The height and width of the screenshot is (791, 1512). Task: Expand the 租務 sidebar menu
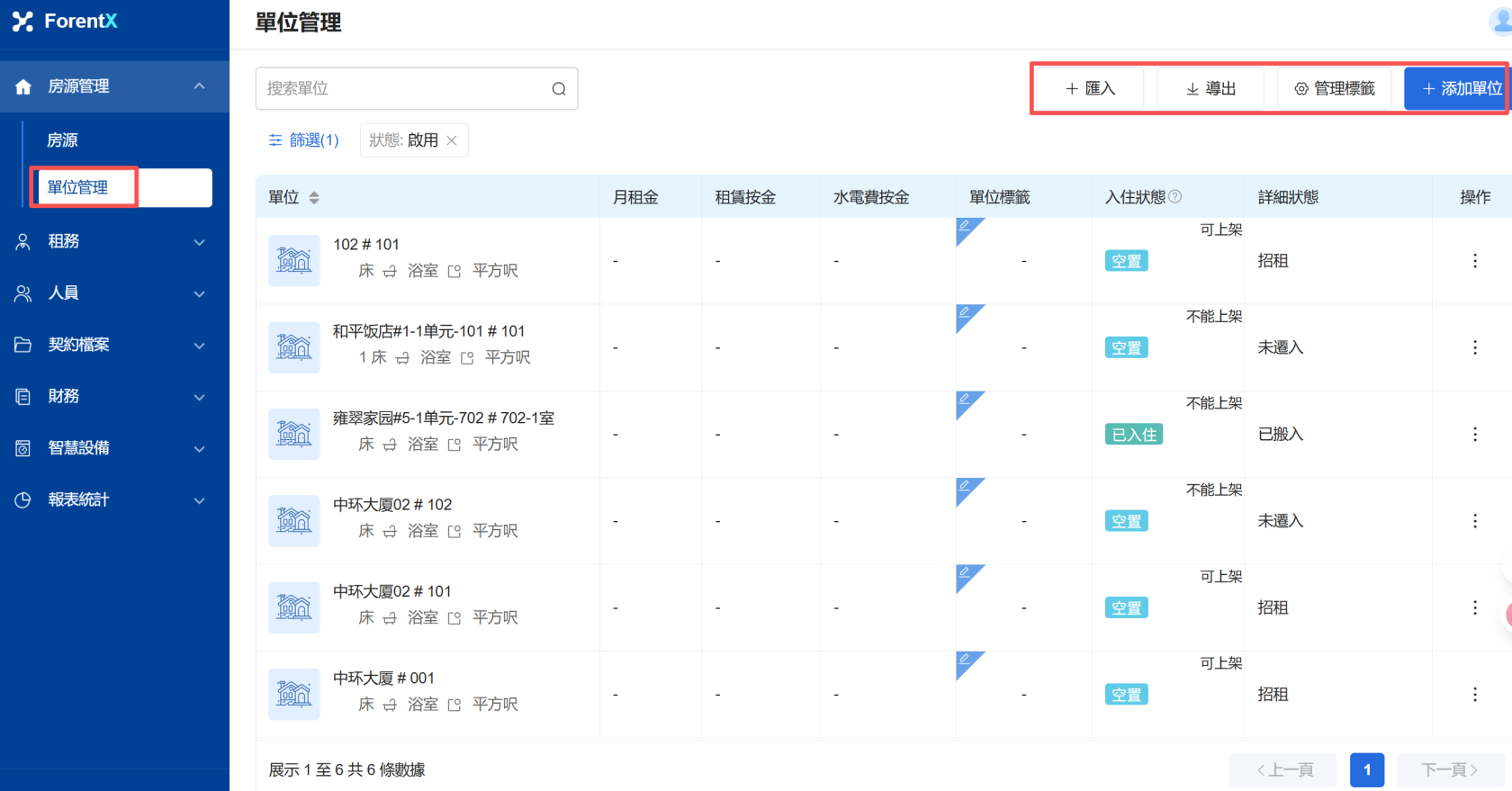(x=114, y=241)
